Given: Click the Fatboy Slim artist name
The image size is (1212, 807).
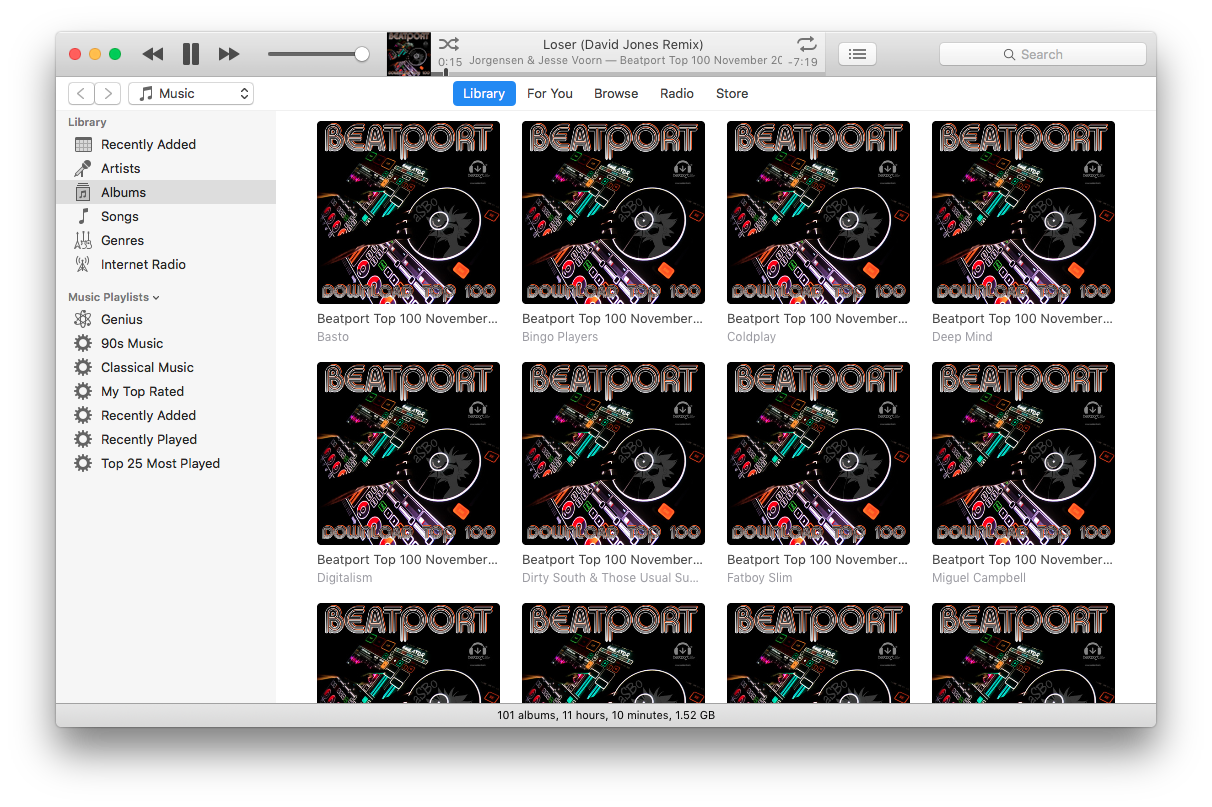Looking at the screenshot, I should tap(760, 578).
